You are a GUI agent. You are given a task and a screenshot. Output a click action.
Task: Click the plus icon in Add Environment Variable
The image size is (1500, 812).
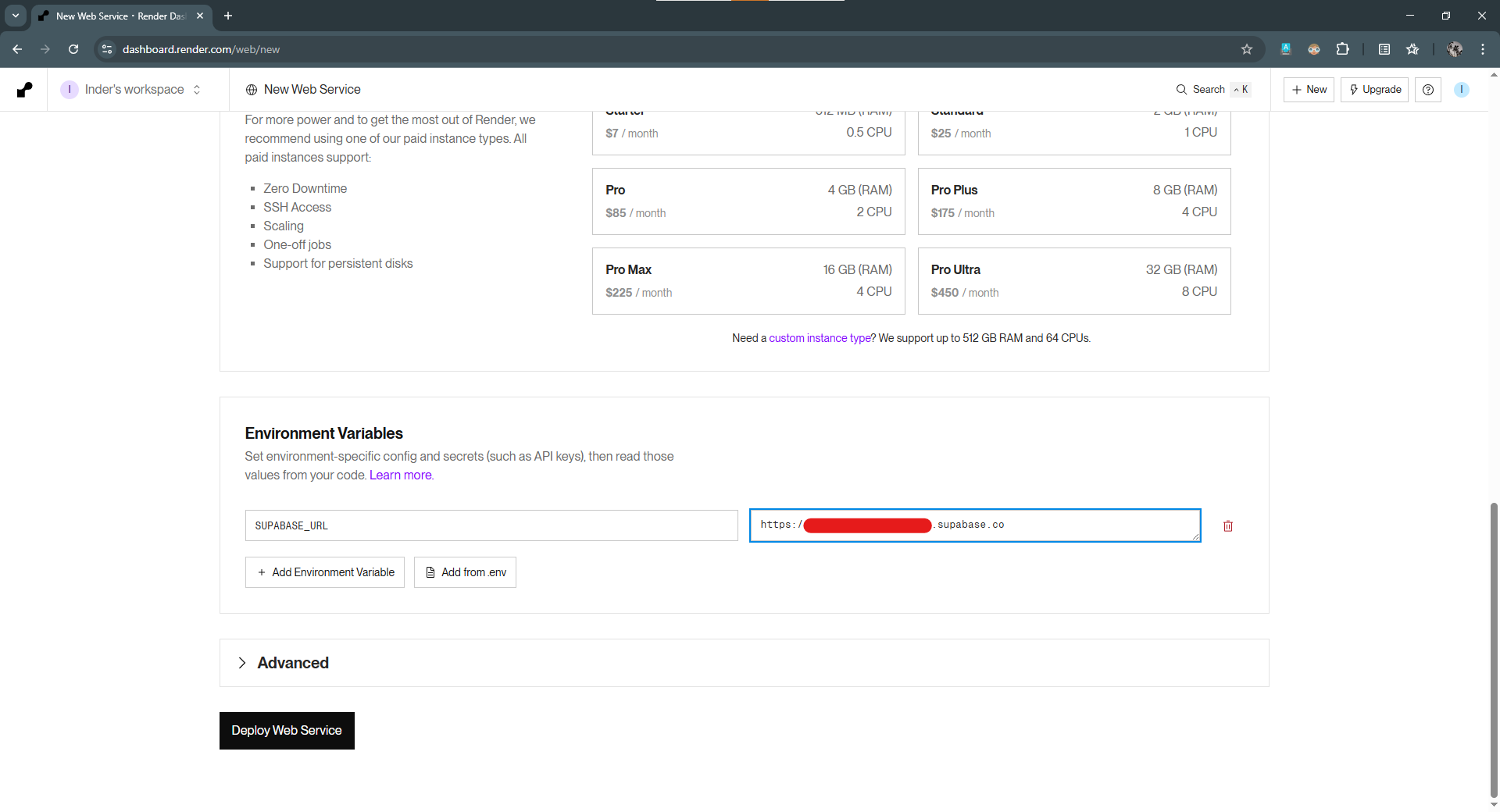pyautogui.click(x=262, y=572)
